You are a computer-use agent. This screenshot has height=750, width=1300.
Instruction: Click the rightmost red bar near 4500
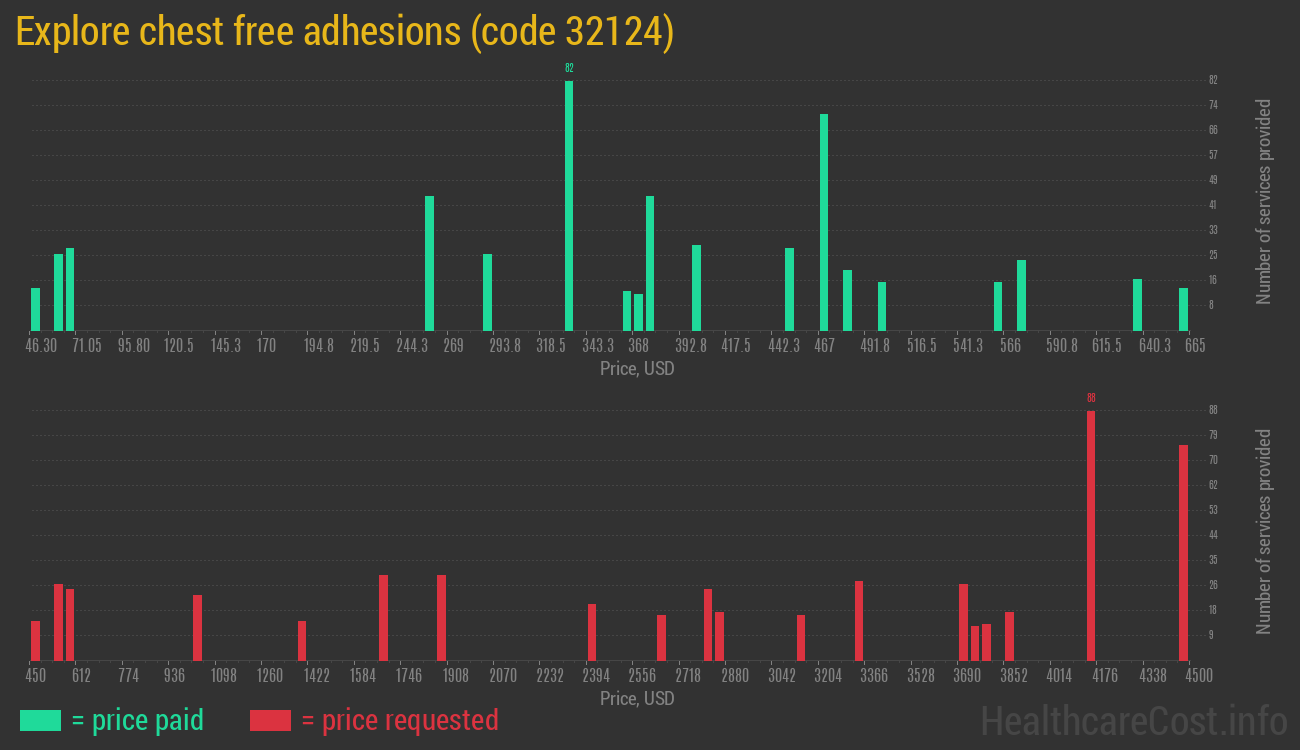[x=1183, y=552]
